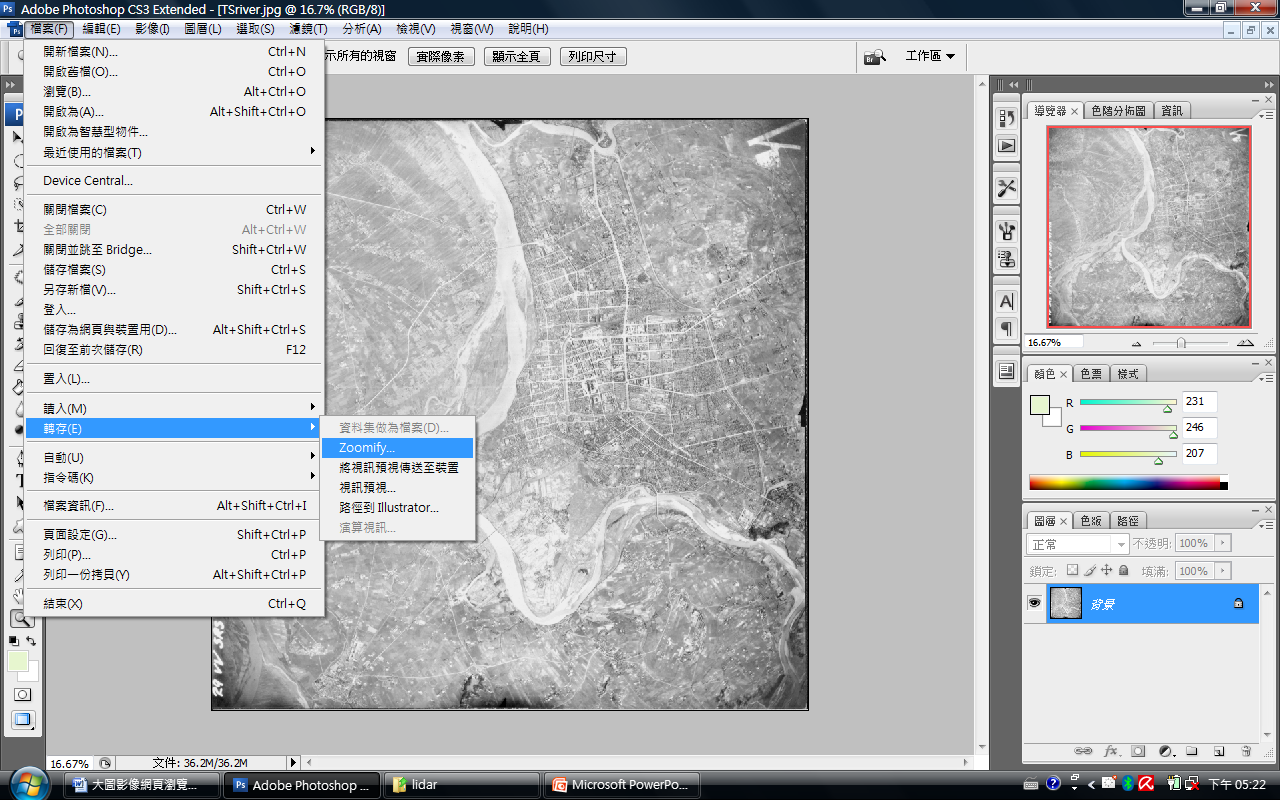
Task: Click the 實際像素 button
Action: click(441, 57)
